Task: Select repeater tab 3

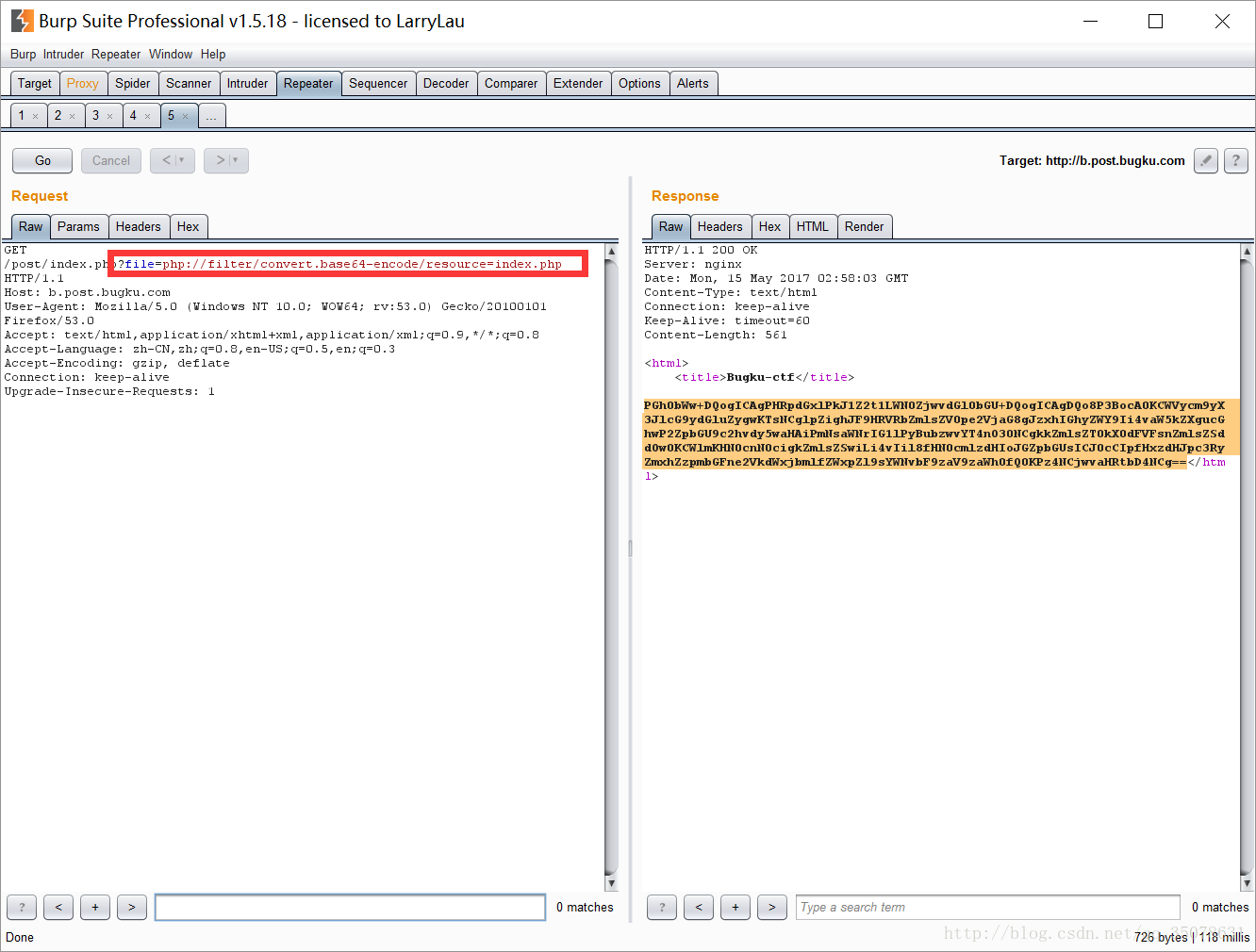Action: coord(95,115)
